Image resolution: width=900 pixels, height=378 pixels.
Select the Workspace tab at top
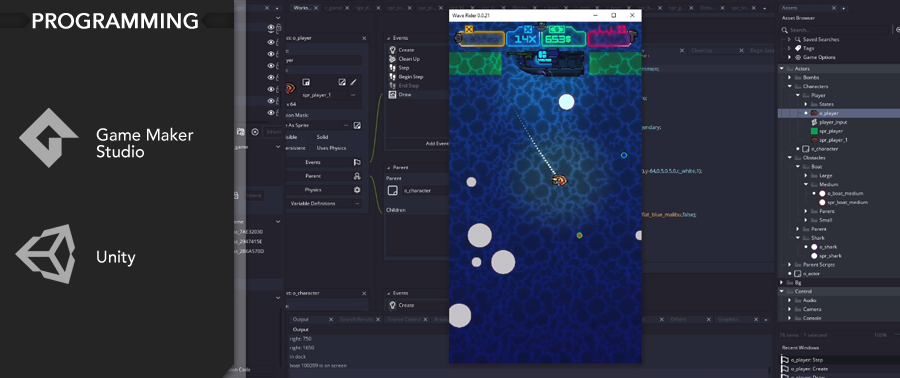pos(302,8)
